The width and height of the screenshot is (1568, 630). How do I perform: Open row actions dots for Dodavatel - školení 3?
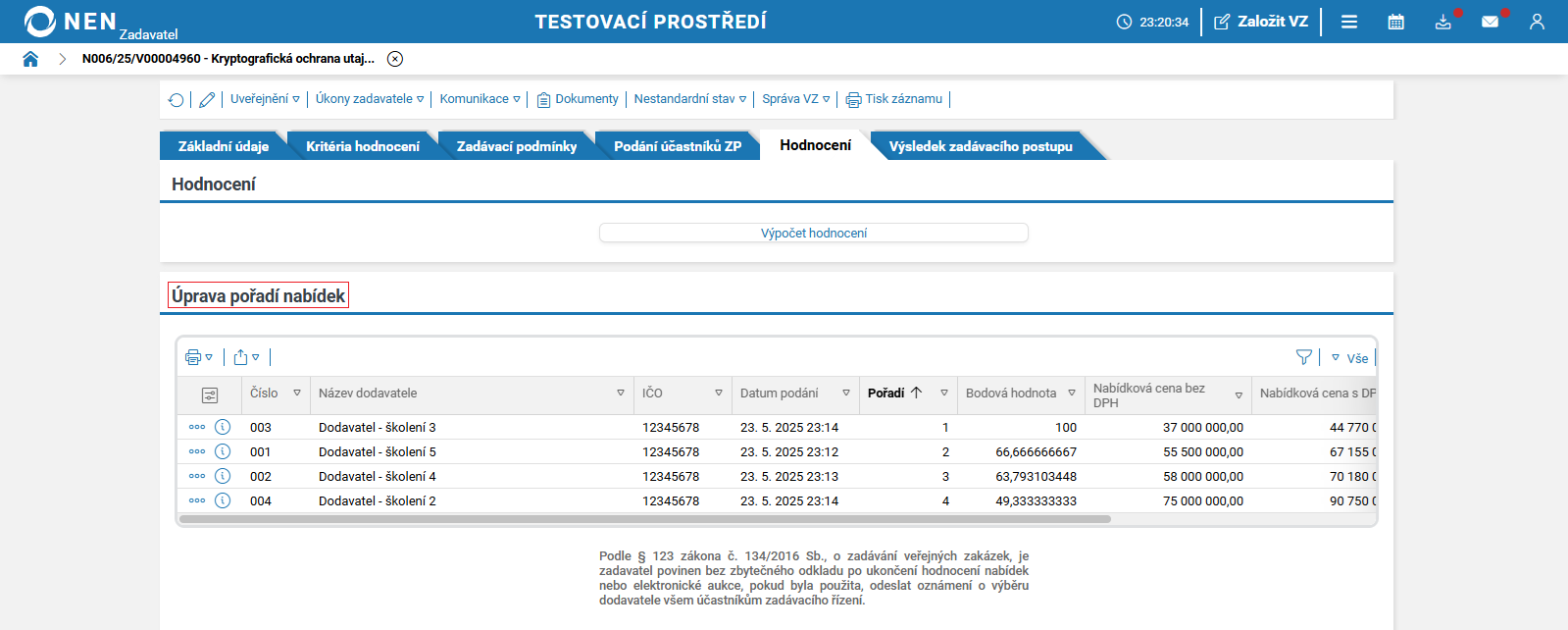197,427
